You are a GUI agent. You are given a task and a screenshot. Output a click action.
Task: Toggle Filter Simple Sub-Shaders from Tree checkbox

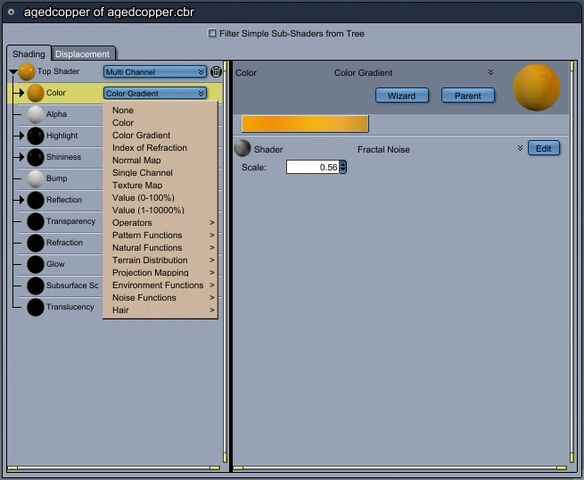(212, 34)
